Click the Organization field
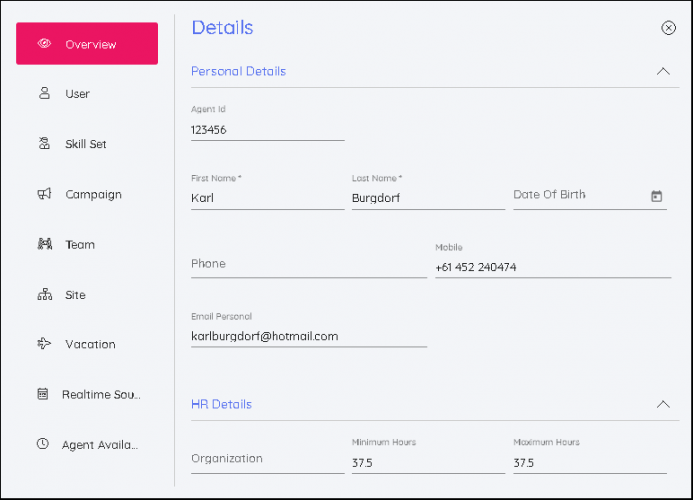This screenshot has width=693, height=500. point(266,459)
